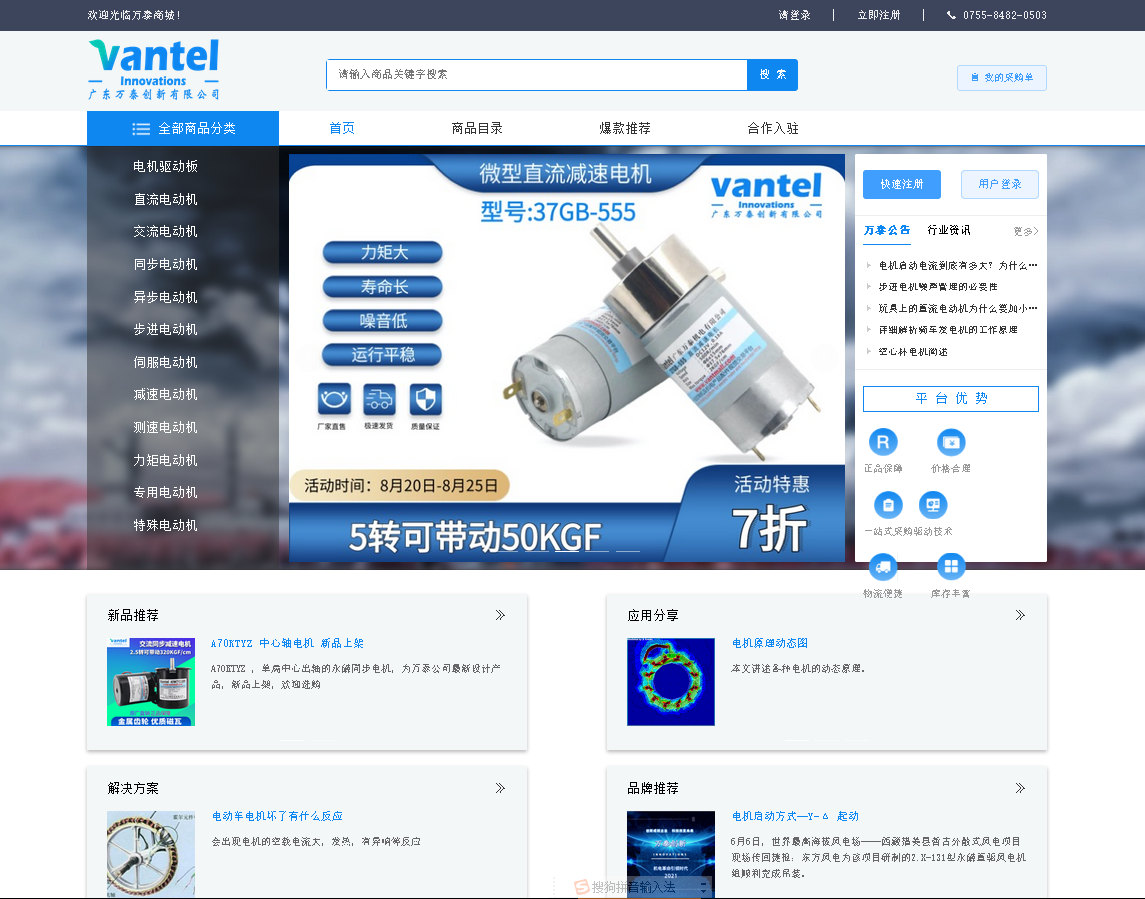Open article 详细解析变频车发电机的工作原理
Image resolution: width=1145 pixels, height=899 pixels.
click(948, 330)
